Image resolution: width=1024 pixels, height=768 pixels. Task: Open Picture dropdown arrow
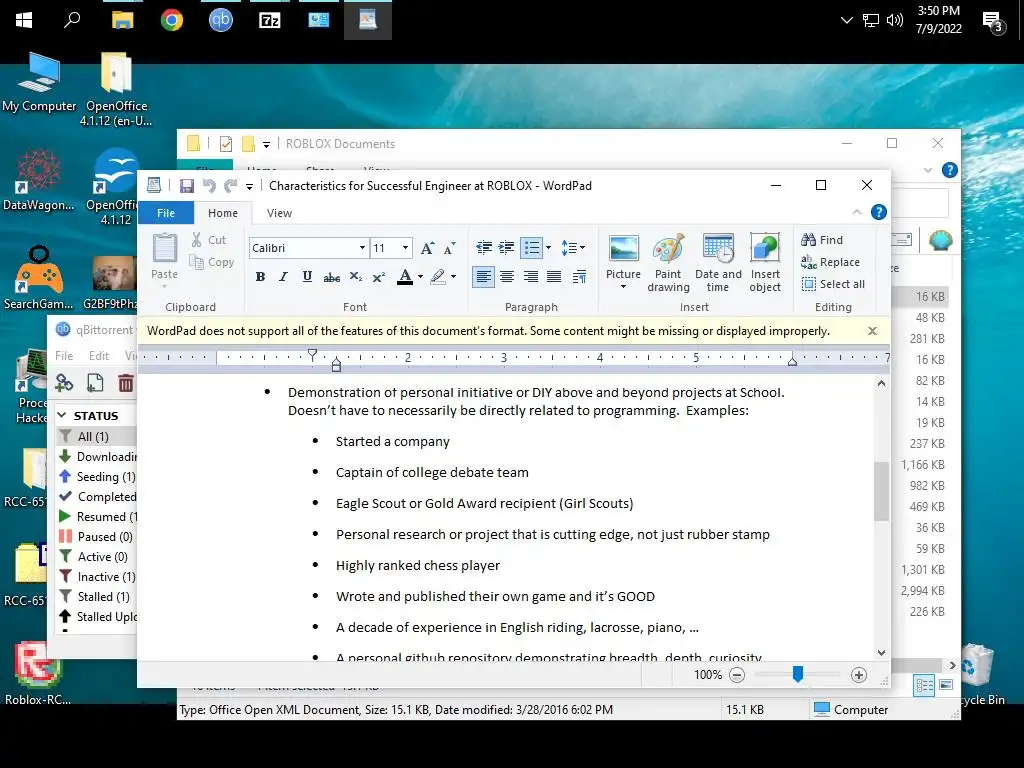click(x=623, y=287)
